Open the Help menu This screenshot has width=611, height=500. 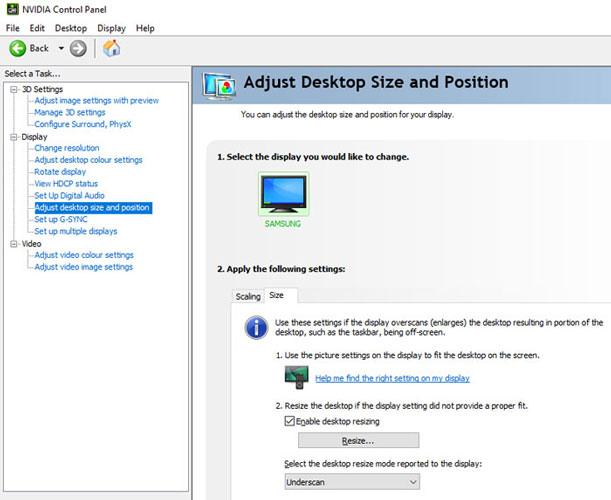click(145, 28)
